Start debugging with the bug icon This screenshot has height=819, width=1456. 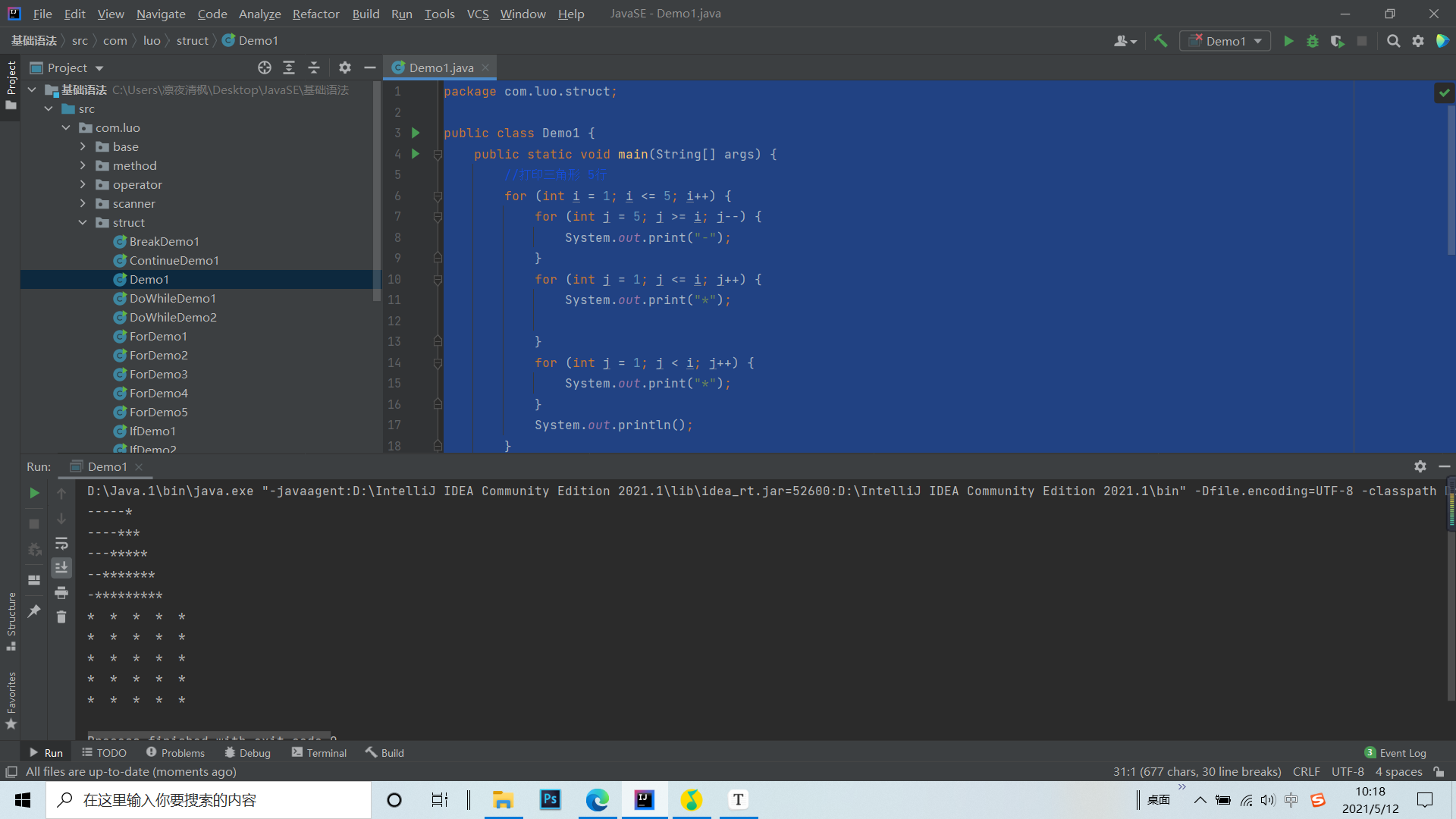pyautogui.click(x=1313, y=41)
